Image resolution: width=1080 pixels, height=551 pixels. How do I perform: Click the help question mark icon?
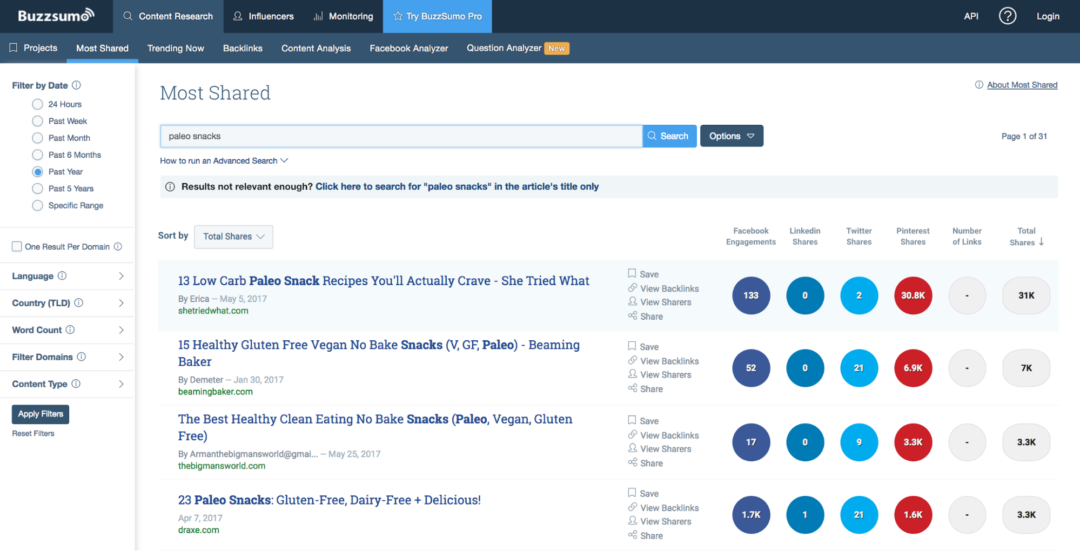1007,16
